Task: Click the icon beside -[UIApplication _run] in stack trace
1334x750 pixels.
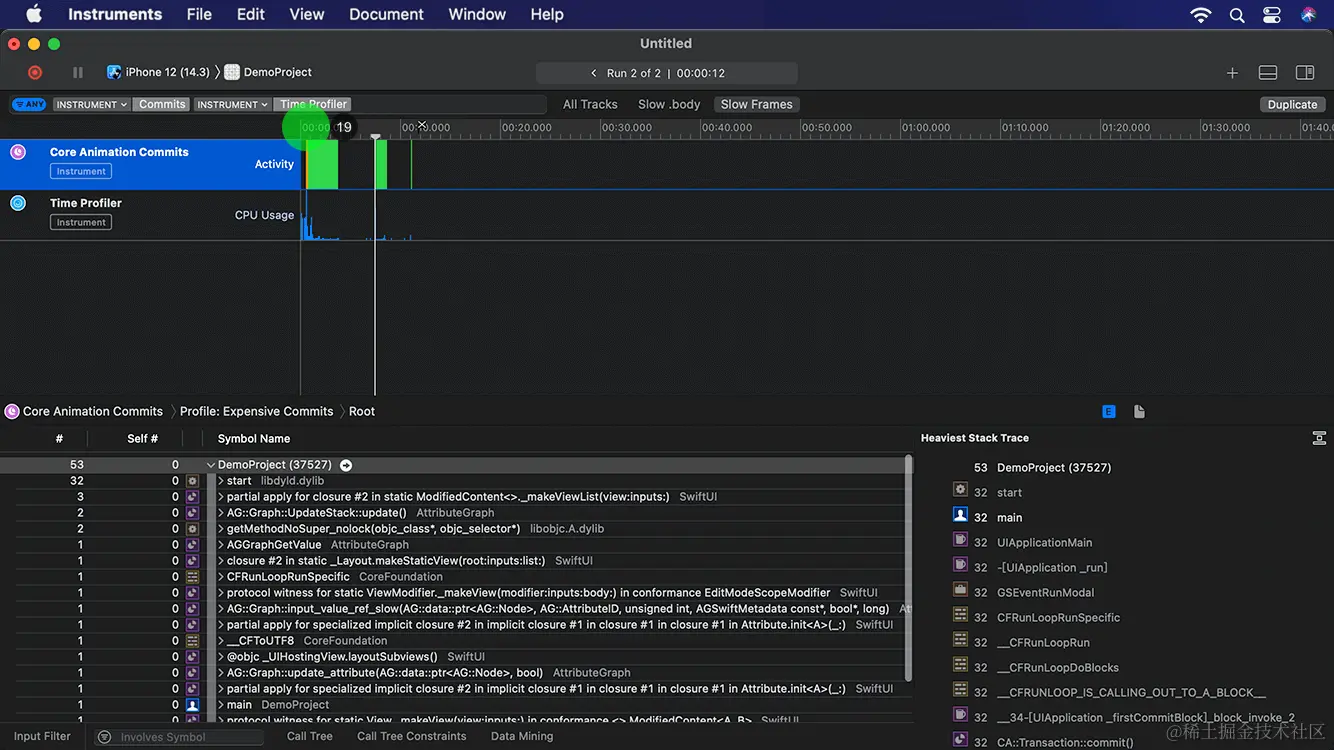Action: (x=960, y=567)
